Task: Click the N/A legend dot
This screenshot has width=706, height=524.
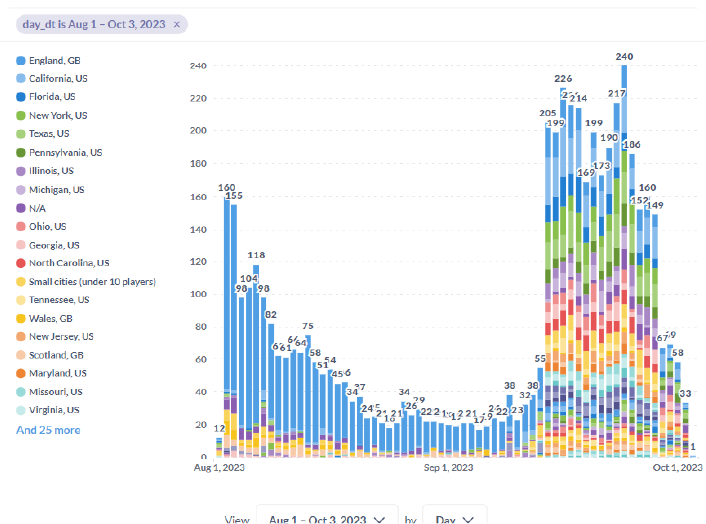Action: pos(21,208)
